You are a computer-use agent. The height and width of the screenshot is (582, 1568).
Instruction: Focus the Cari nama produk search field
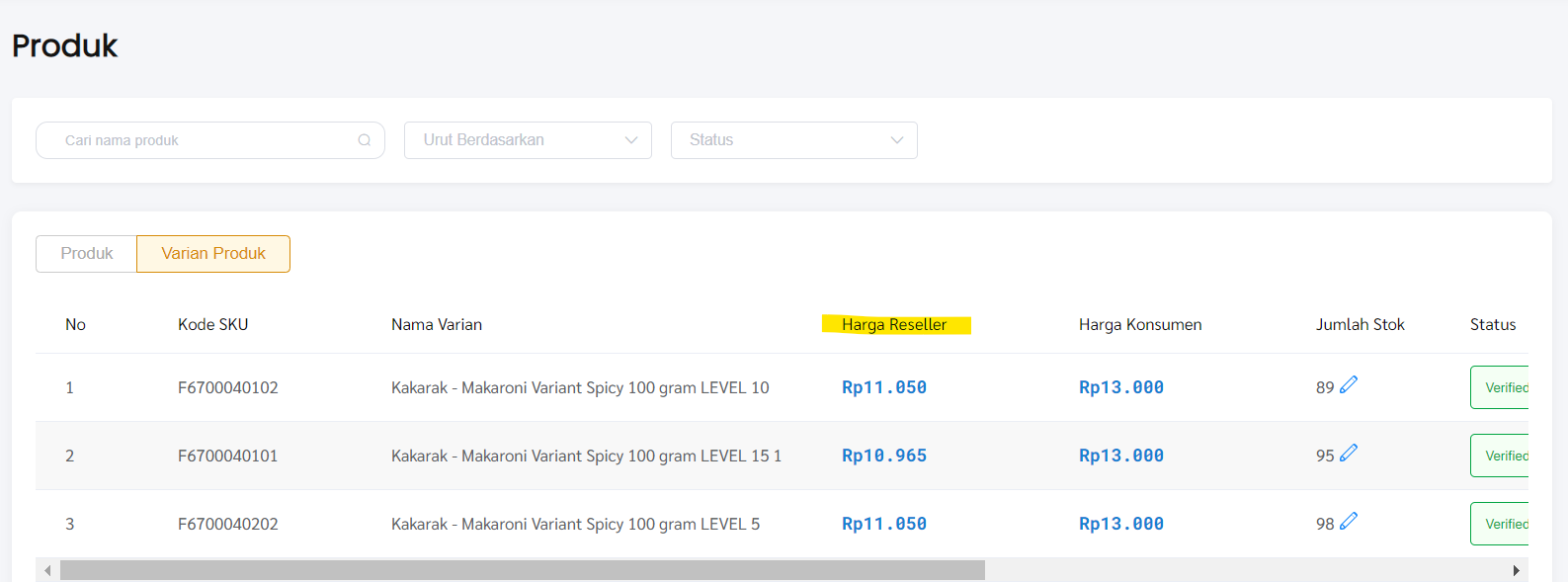point(210,140)
